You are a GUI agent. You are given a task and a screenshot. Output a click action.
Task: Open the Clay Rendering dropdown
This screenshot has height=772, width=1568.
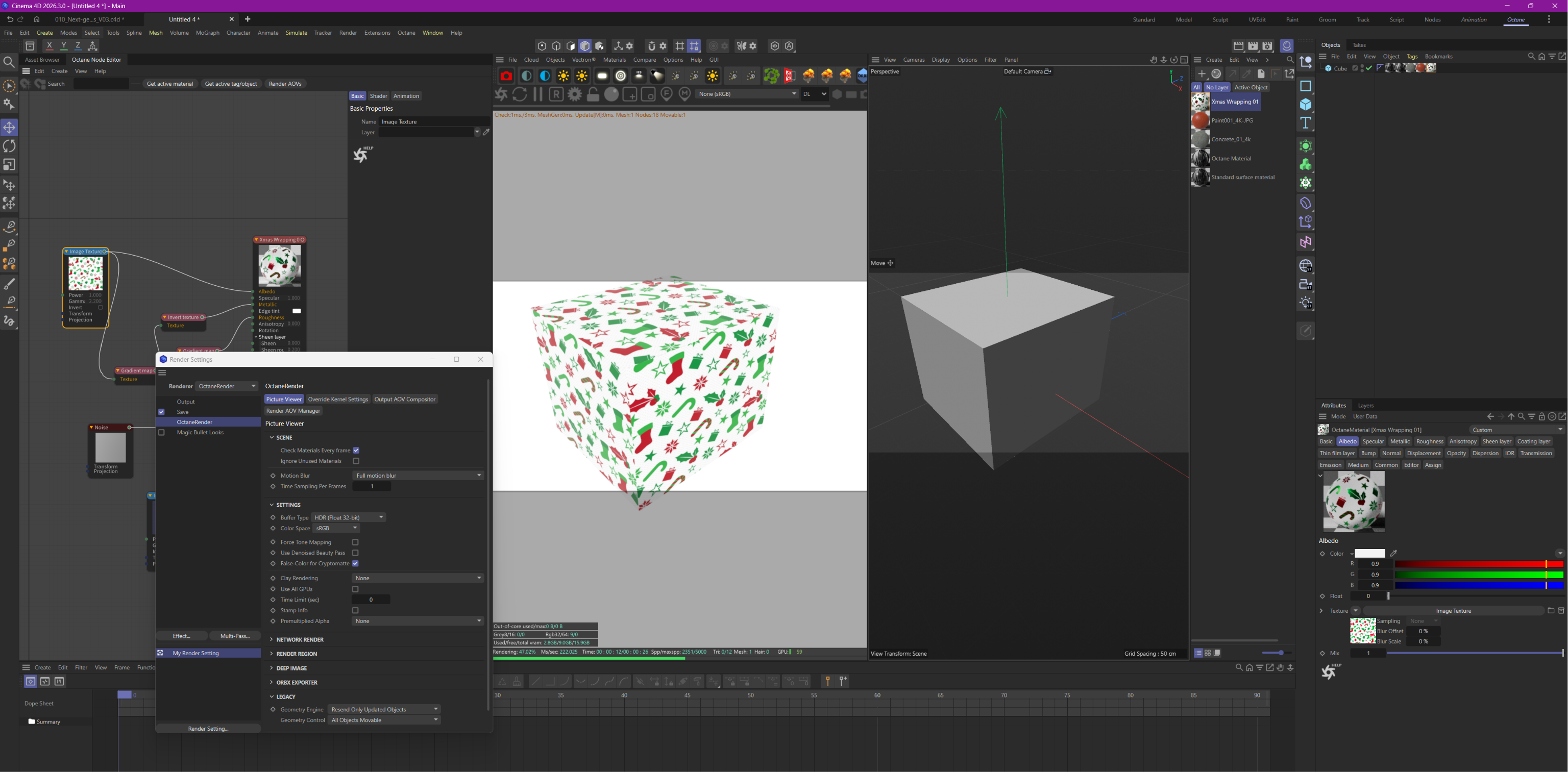point(418,578)
